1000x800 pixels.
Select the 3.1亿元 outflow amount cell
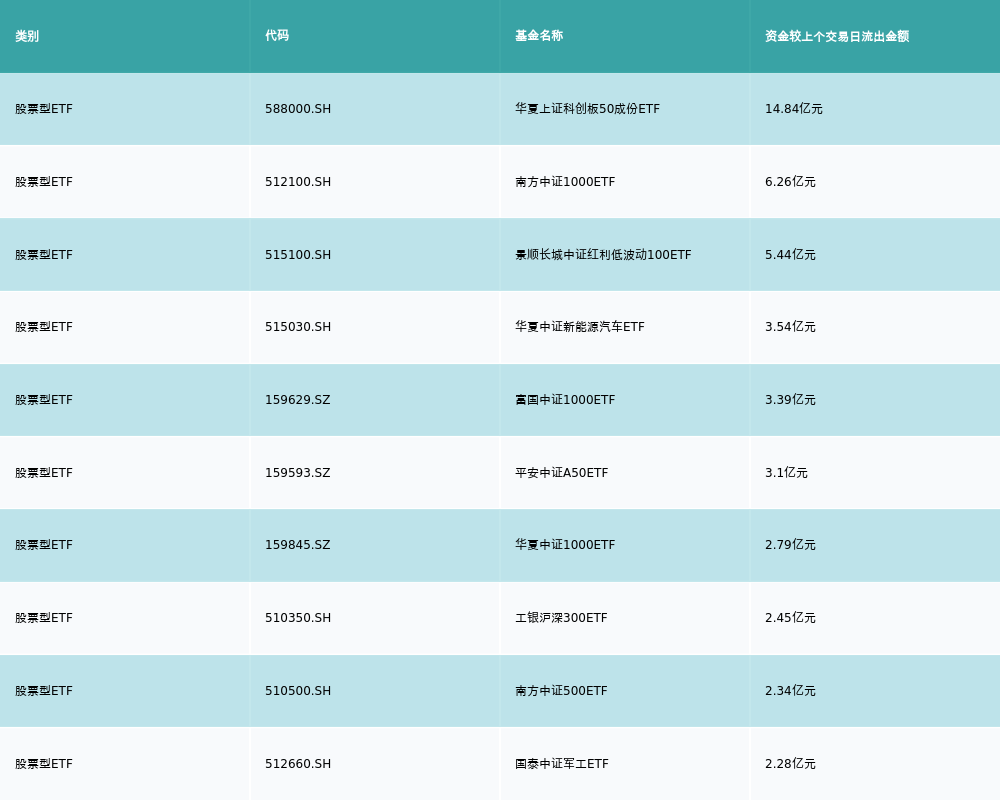(786, 473)
